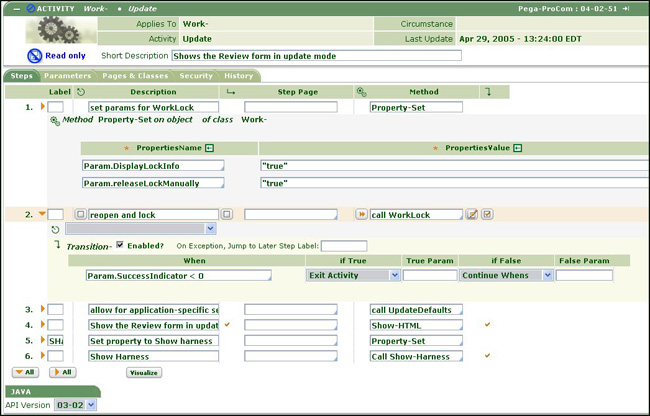
Task: Click the loop icon under step 2
Action: point(55,229)
